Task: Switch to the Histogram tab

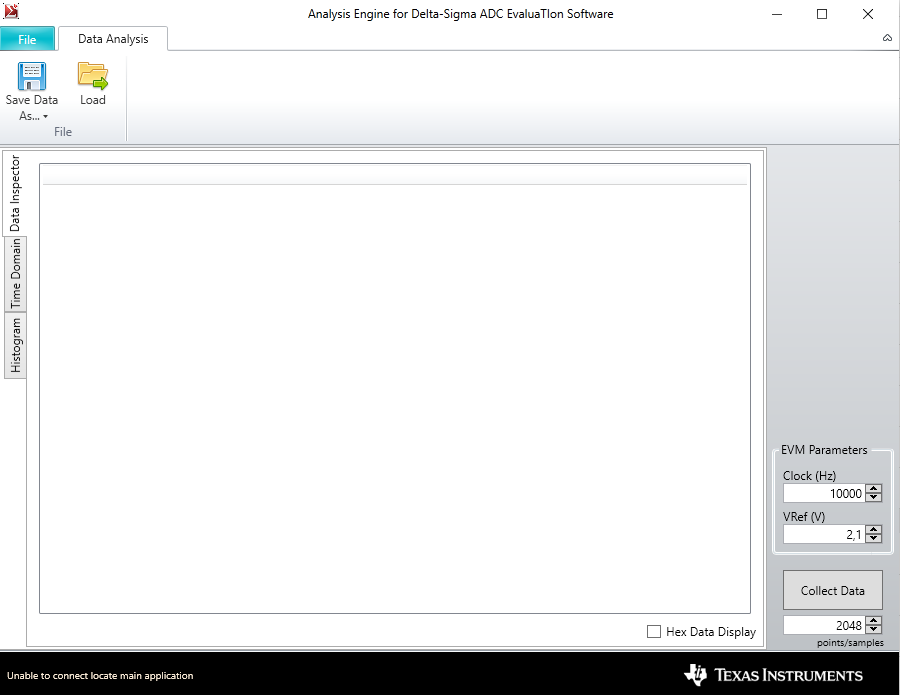Action: [15, 345]
